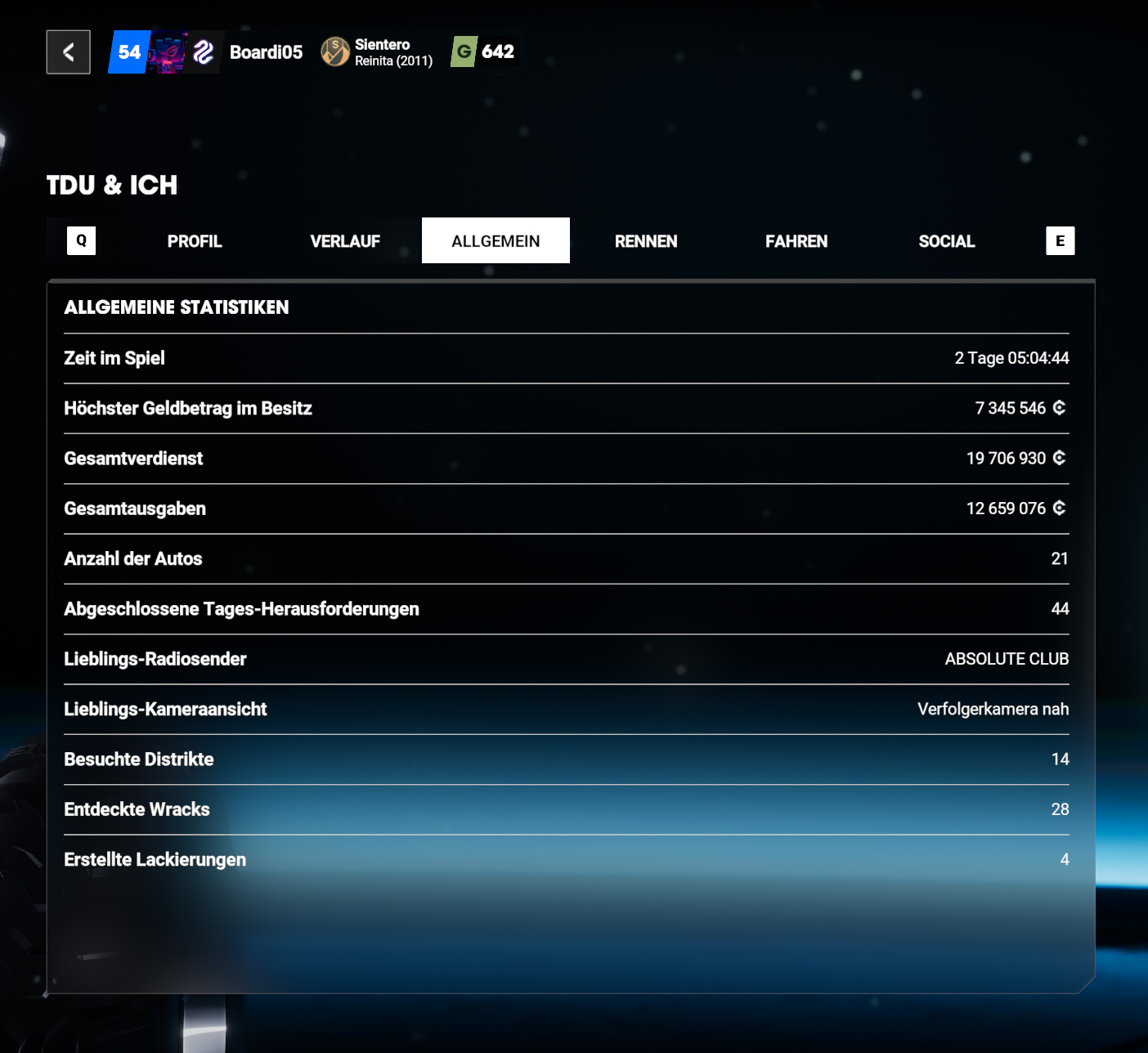Click the Sientero title medal icon
The width and height of the screenshot is (1148, 1053).
335,52
